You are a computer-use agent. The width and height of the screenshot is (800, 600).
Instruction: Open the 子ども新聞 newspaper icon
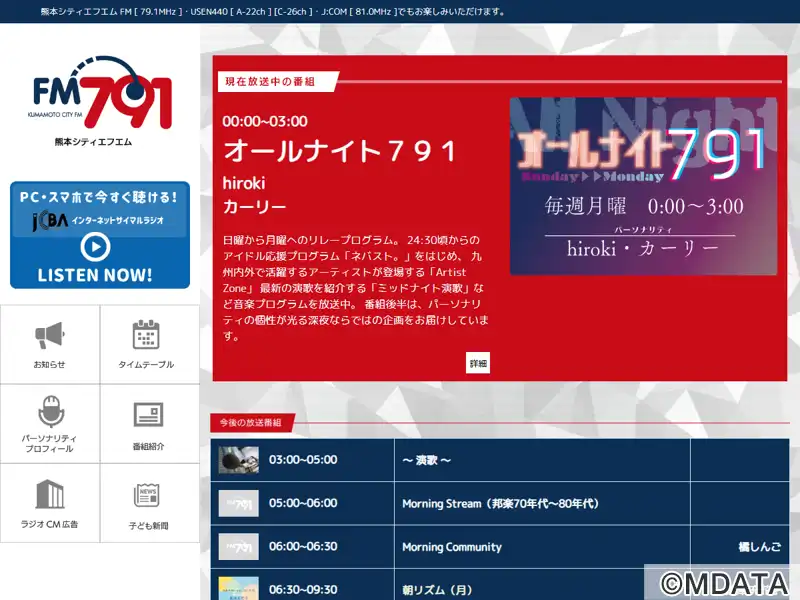[147, 495]
